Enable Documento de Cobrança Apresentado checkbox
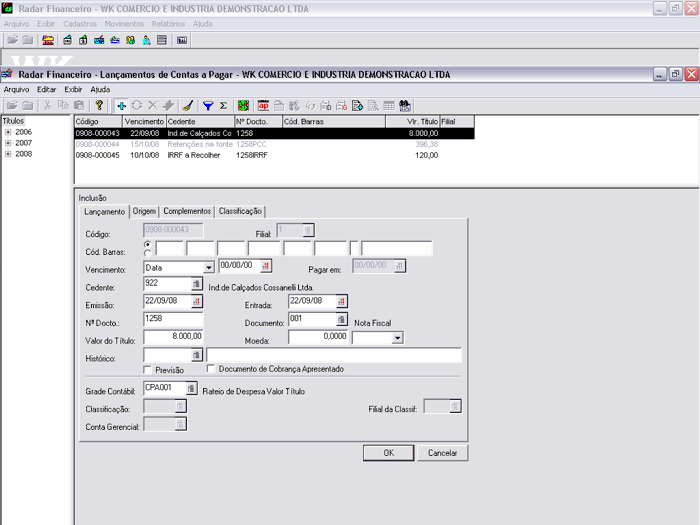The height and width of the screenshot is (525, 700). [210, 369]
